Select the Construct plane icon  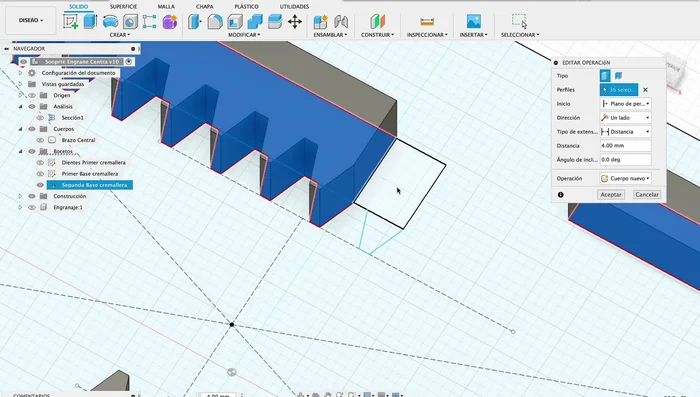pos(377,21)
